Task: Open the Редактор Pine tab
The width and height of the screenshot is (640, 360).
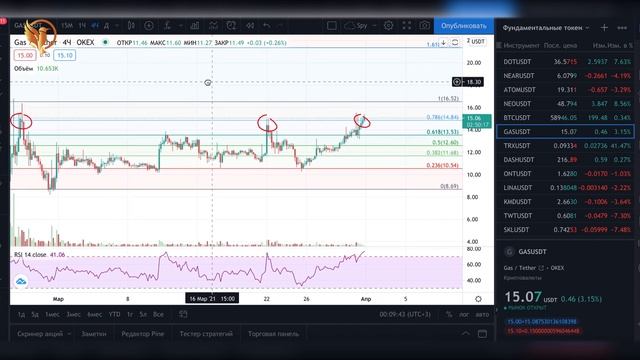Action: 142,334
